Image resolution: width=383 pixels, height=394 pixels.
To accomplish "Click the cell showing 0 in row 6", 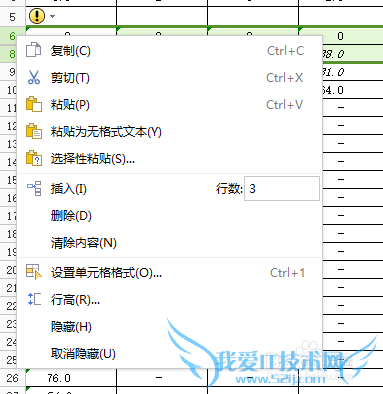I will pyautogui.click(x=341, y=36).
